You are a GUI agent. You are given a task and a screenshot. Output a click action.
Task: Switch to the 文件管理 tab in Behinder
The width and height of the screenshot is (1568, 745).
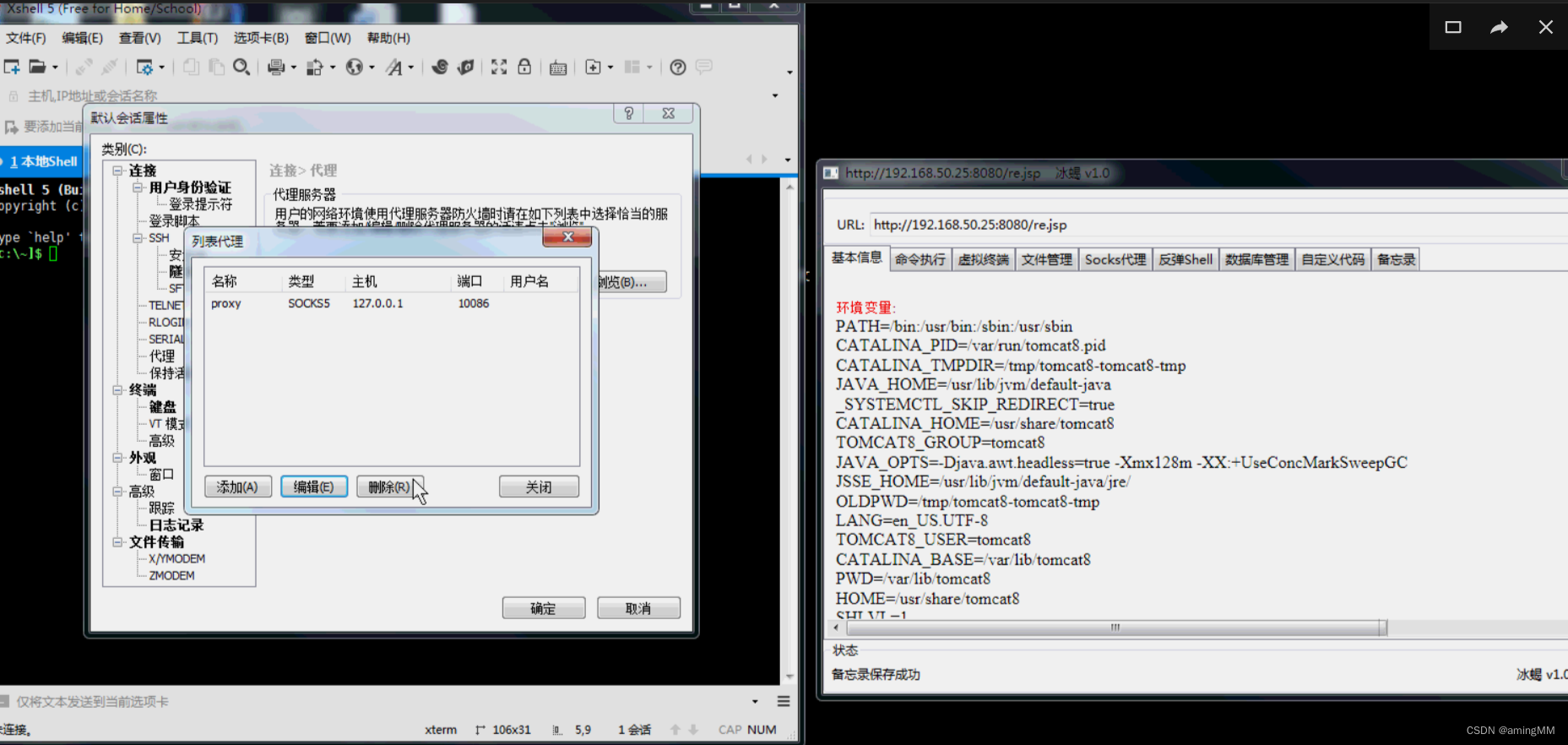(1047, 259)
